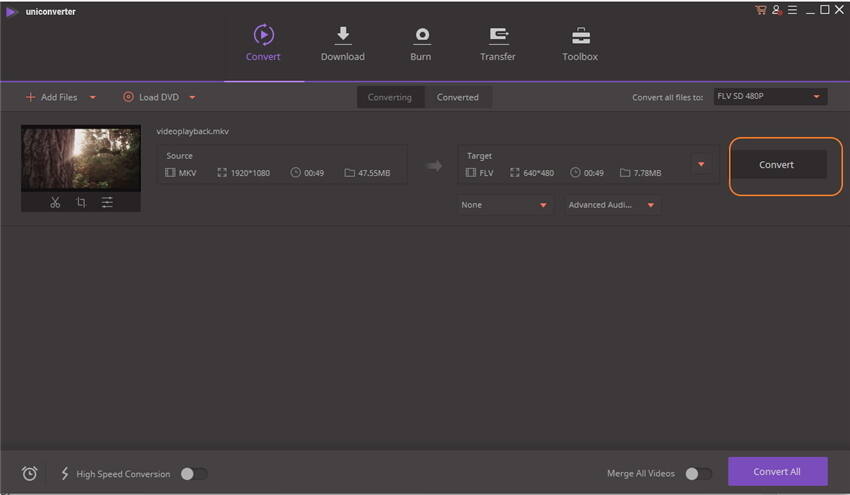Click the Convert circular play icon
Screen dimensions: 850x495
(x=263, y=35)
